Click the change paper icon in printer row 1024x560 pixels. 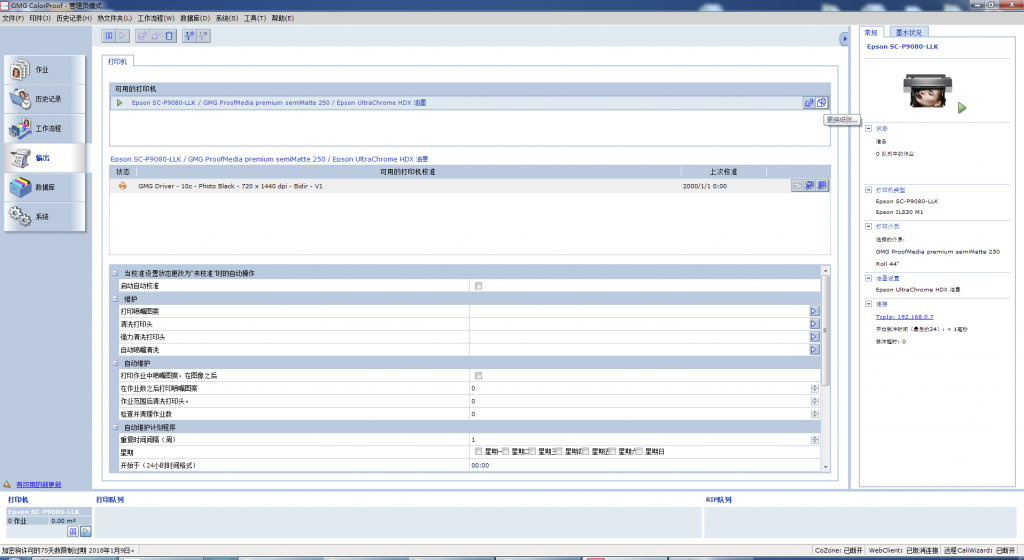(x=822, y=102)
